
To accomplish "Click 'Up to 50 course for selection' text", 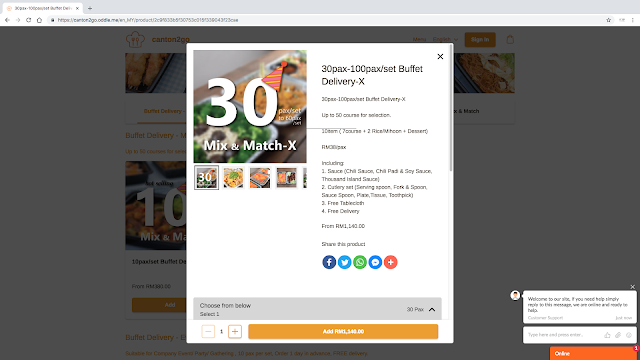I will click(356, 115).
